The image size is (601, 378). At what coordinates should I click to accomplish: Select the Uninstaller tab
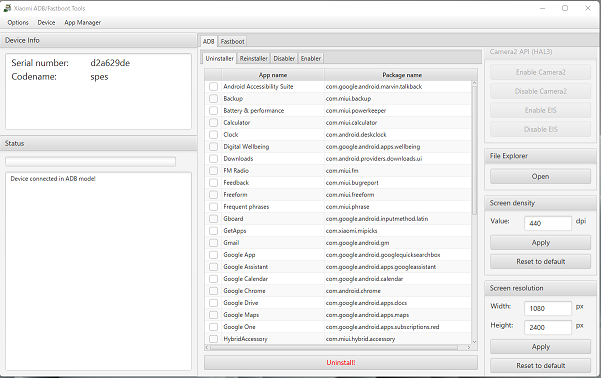[x=219, y=58]
